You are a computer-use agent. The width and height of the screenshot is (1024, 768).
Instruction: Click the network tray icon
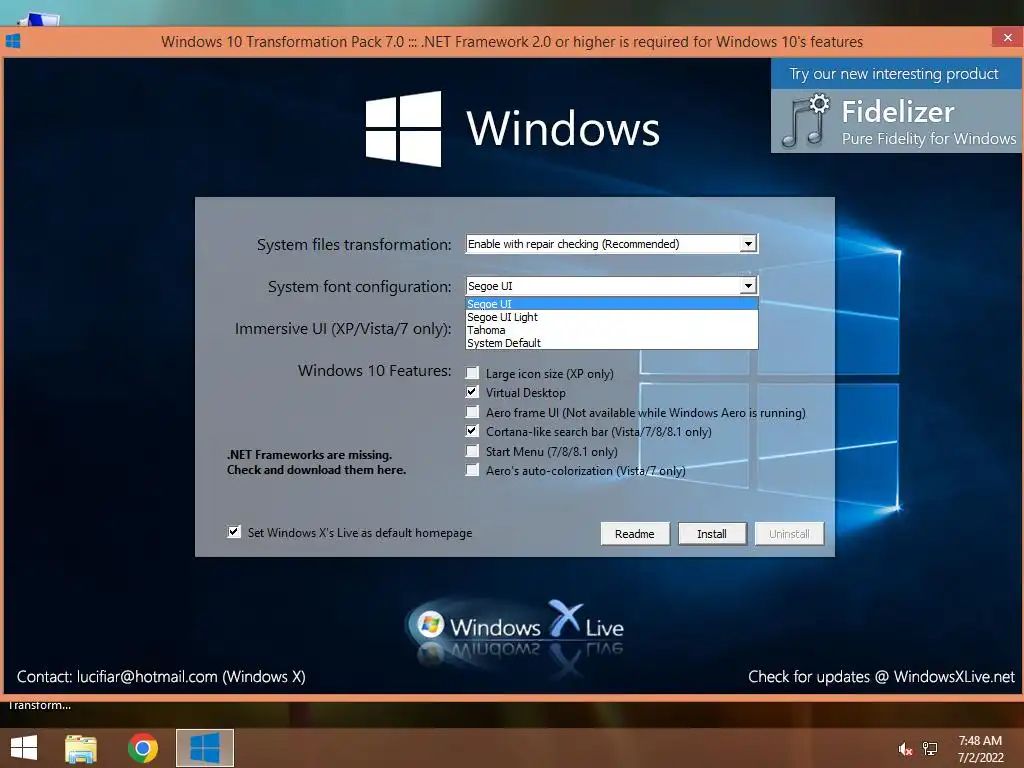(930, 749)
